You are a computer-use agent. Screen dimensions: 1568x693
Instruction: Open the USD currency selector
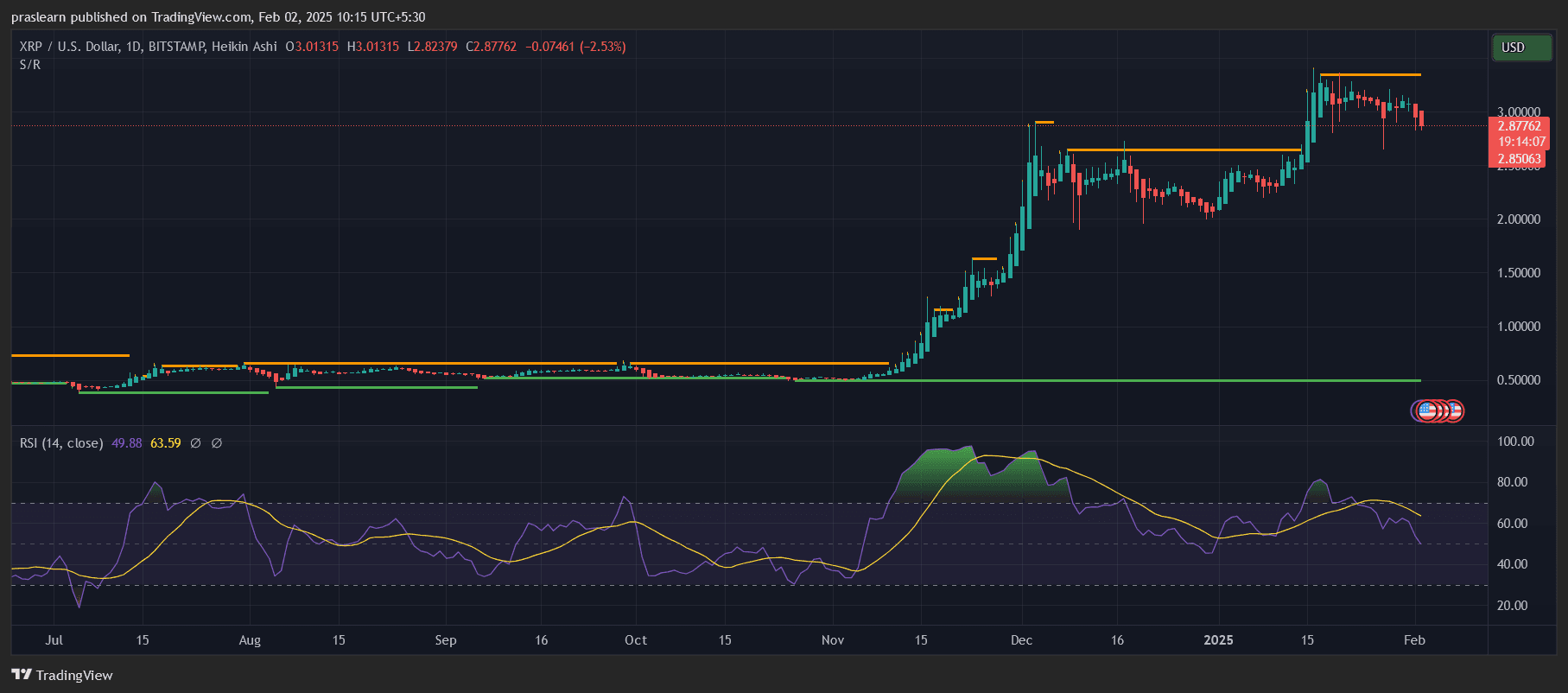(1520, 48)
